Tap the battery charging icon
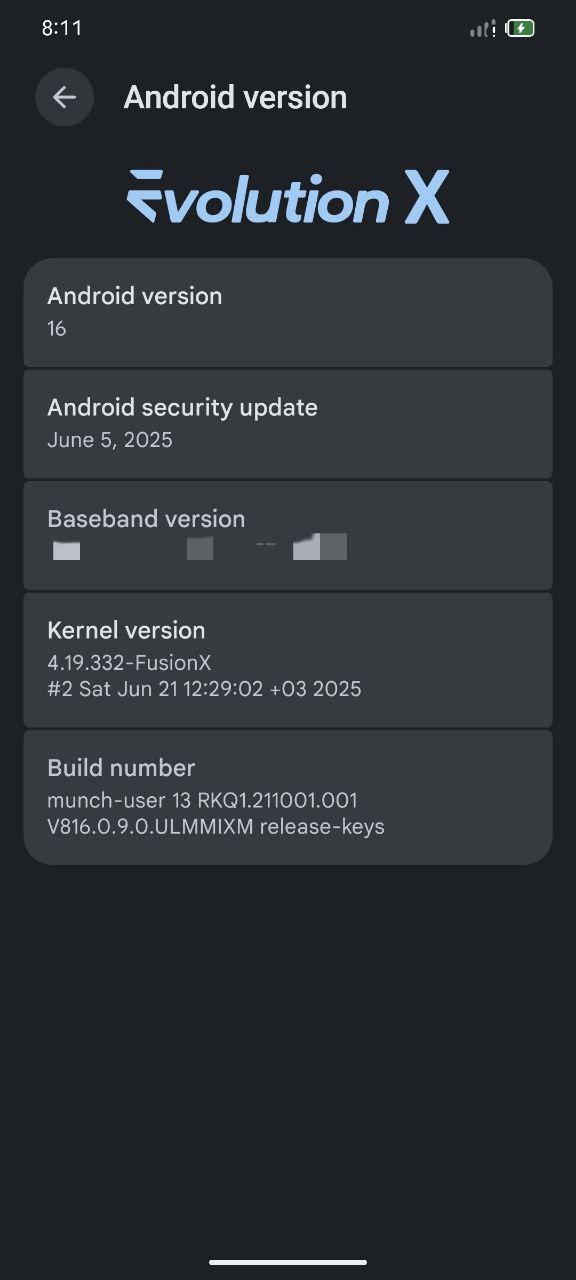Image resolution: width=576 pixels, height=1280 pixels. pyautogui.click(x=521, y=28)
